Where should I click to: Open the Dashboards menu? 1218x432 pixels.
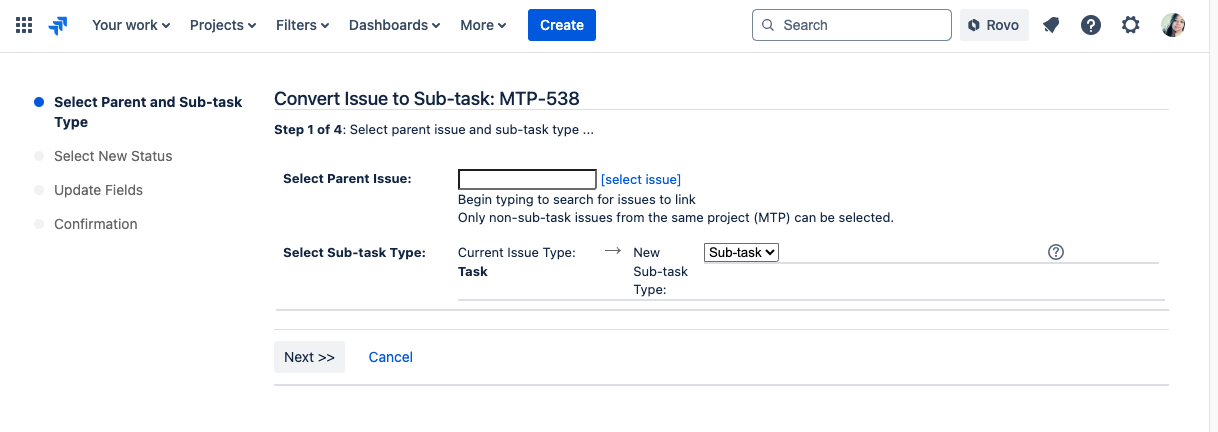394,25
